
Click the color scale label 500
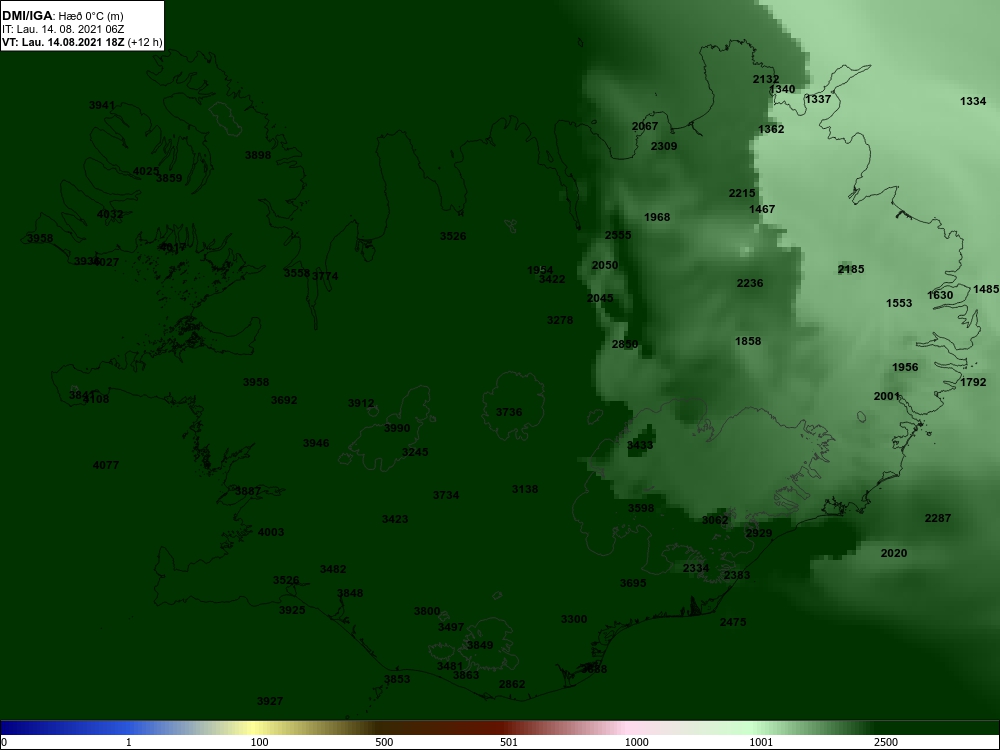[x=384, y=742]
